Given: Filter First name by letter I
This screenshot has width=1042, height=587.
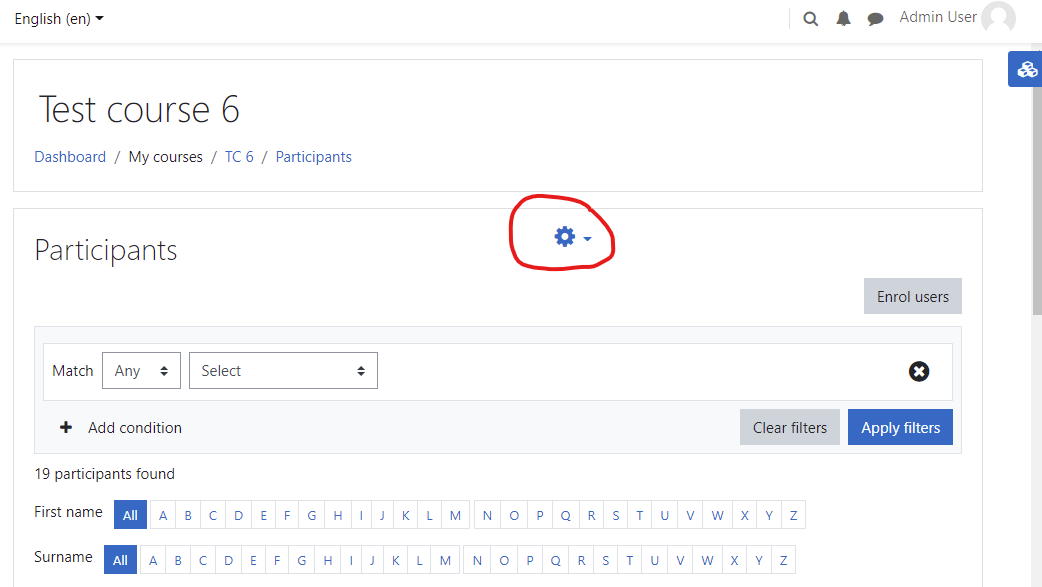Looking at the screenshot, I should pos(361,515).
